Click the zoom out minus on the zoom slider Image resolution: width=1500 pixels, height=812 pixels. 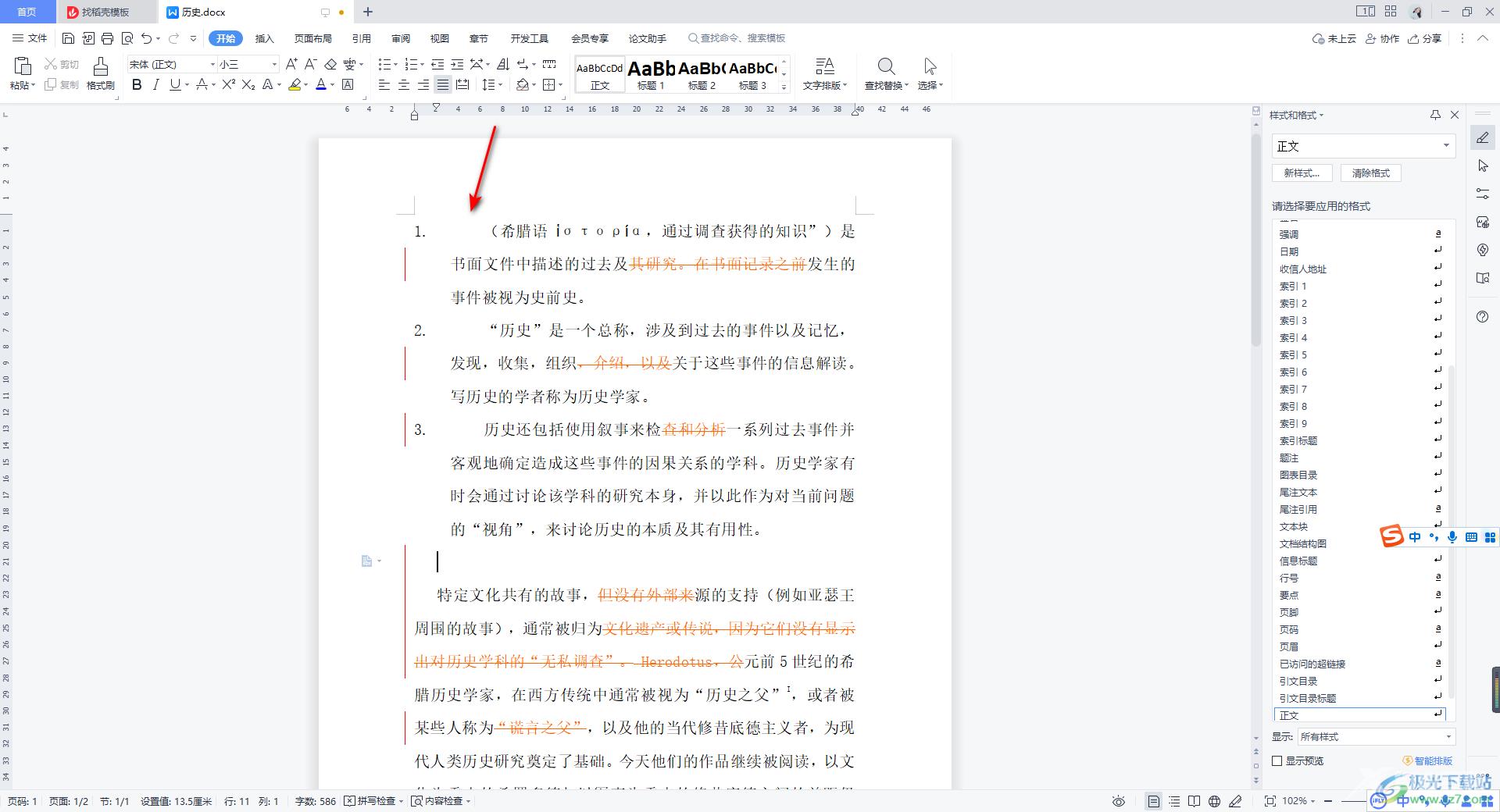[1328, 801]
